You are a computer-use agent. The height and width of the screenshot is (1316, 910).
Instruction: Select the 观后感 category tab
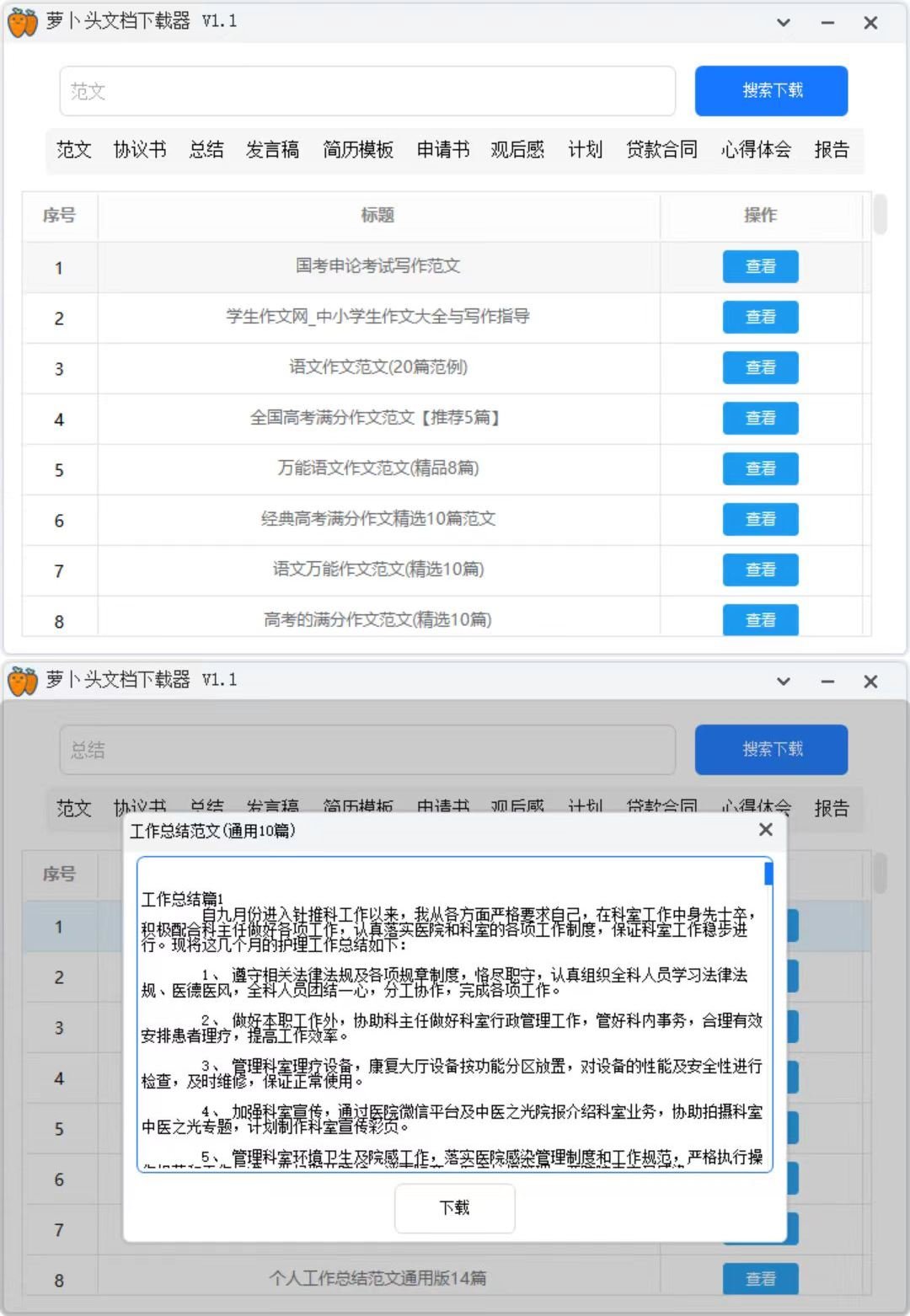(x=517, y=149)
